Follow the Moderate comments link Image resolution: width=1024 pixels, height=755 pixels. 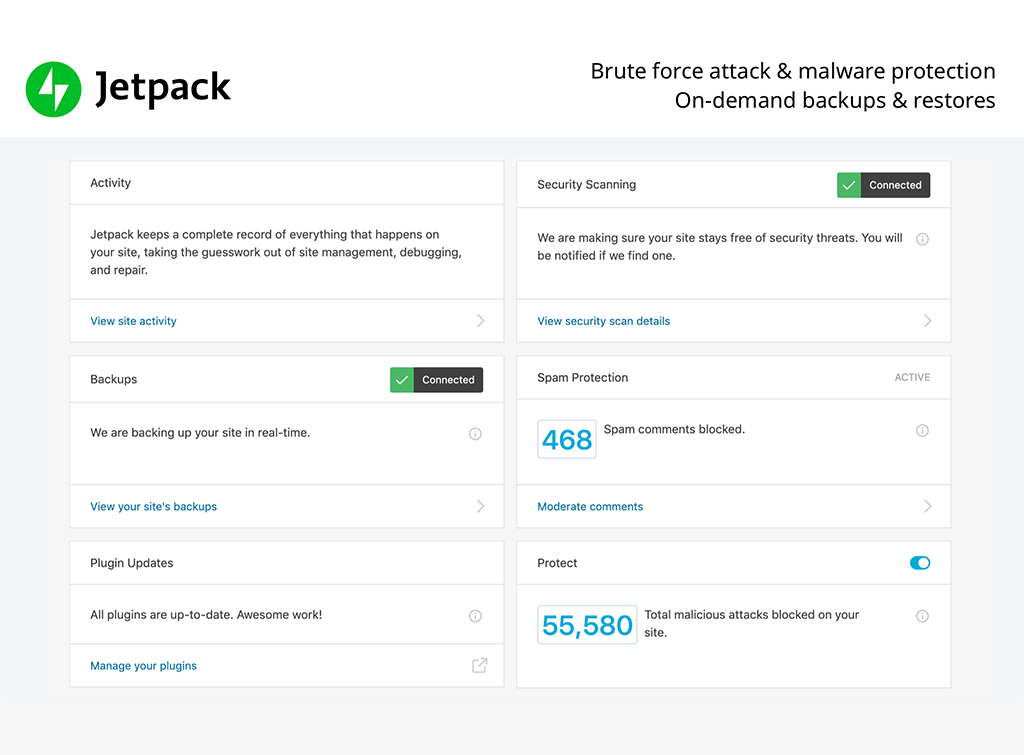[590, 506]
